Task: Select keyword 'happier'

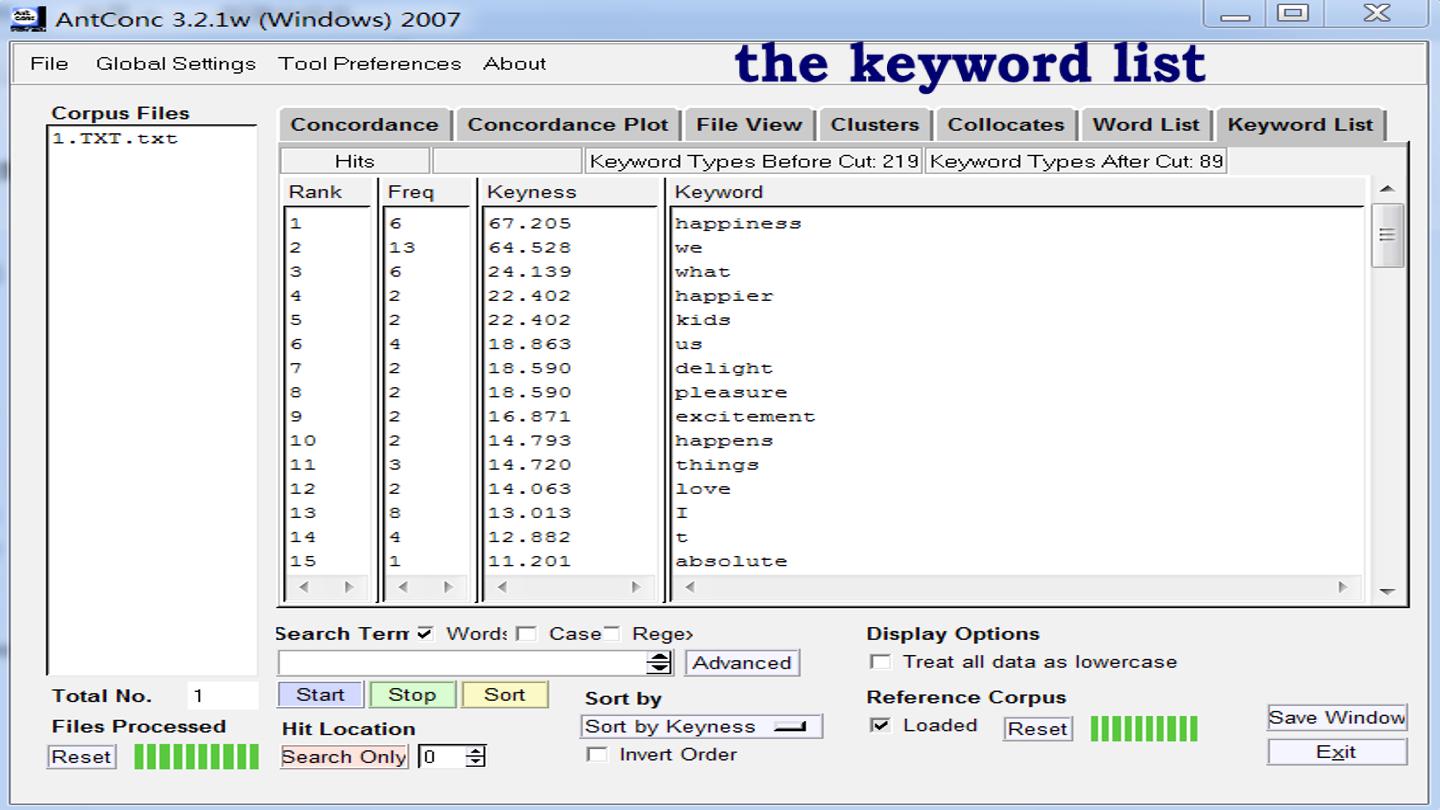Action: pos(724,296)
